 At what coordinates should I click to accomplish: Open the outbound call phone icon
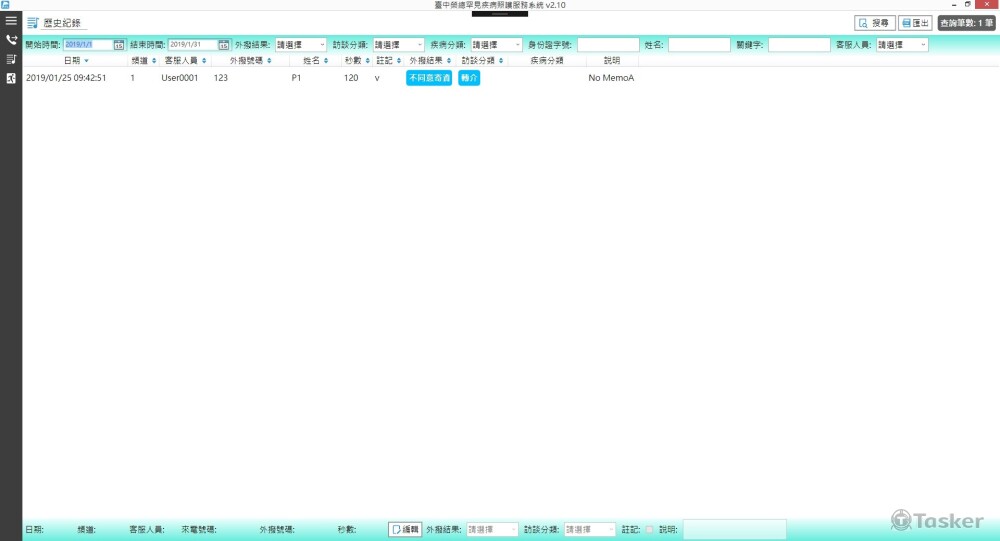click(11, 40)
